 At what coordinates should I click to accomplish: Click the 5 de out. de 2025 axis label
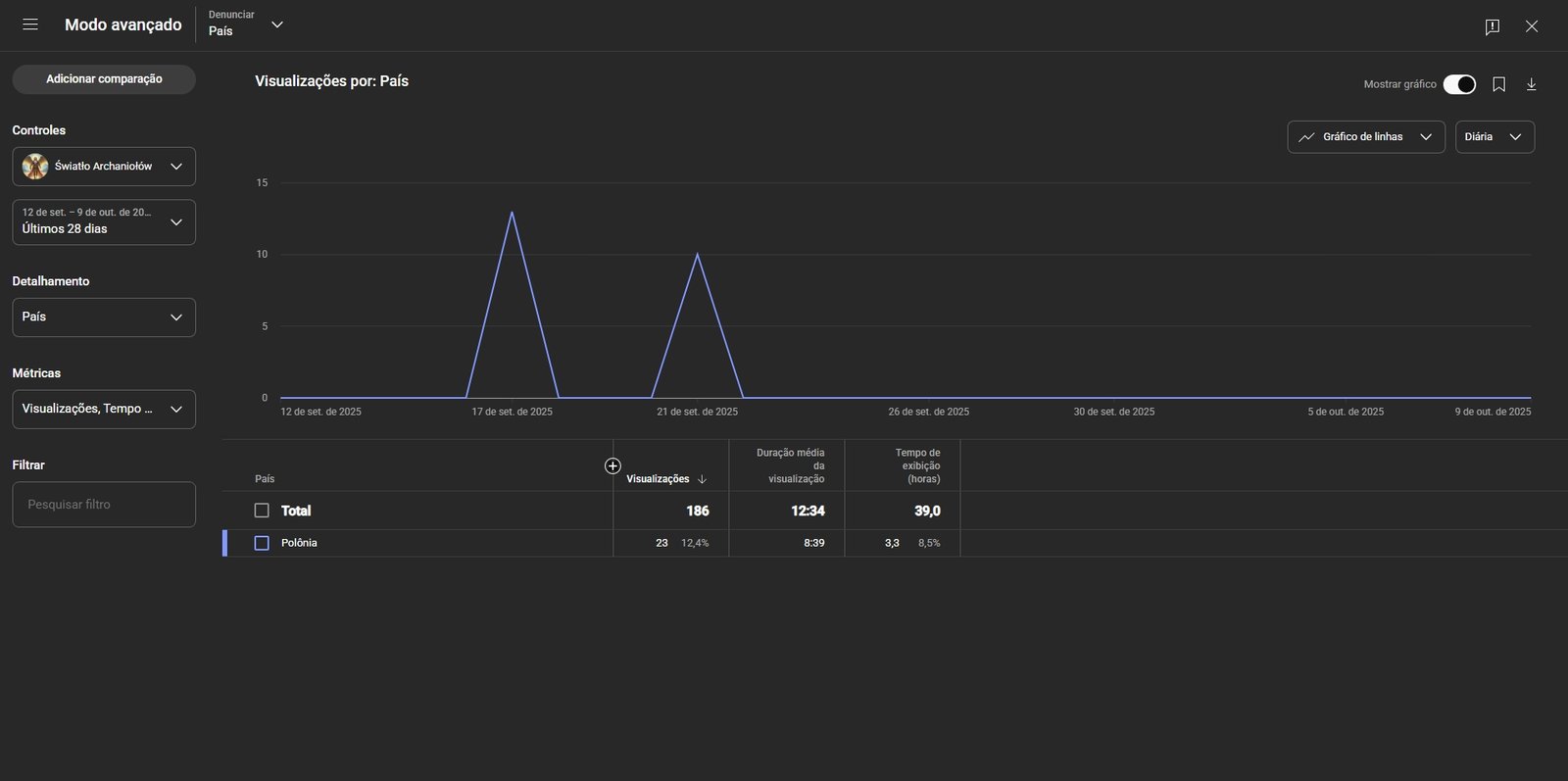[1346, 412]
